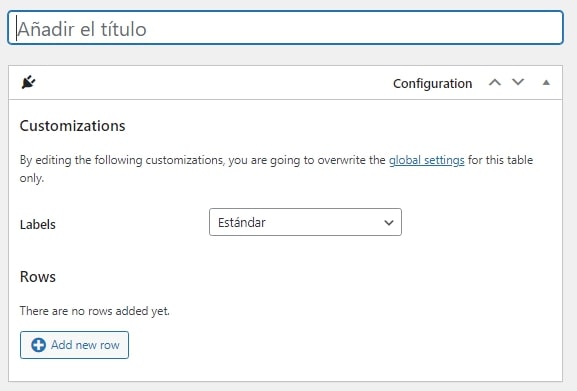Click the Configuration panel title text
577x391 pixels.
432,83
